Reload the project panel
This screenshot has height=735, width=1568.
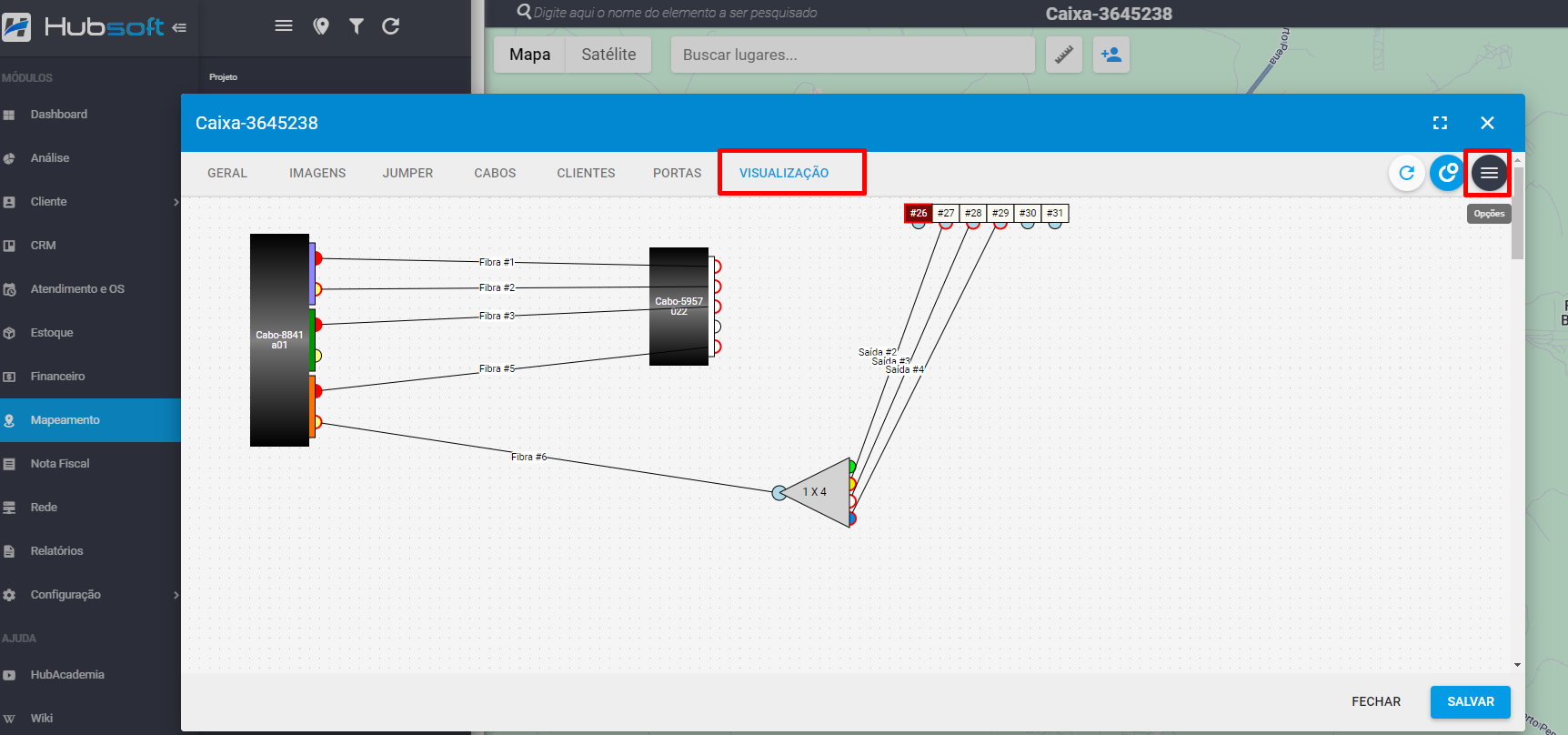pyautogui.click(x=391, y=26)
